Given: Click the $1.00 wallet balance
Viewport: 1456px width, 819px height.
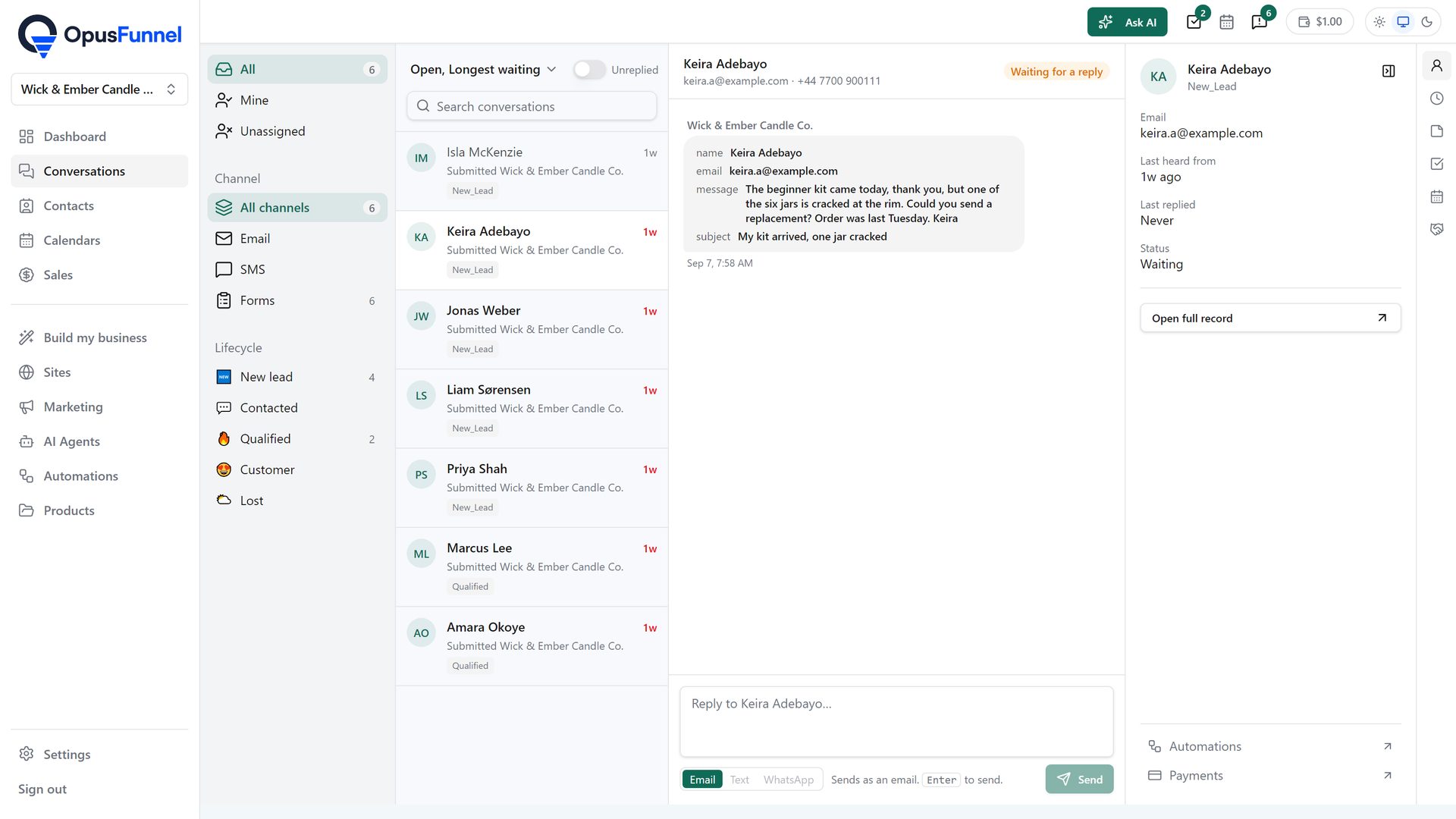Looking at the screenshot, I should (1319, 22).
